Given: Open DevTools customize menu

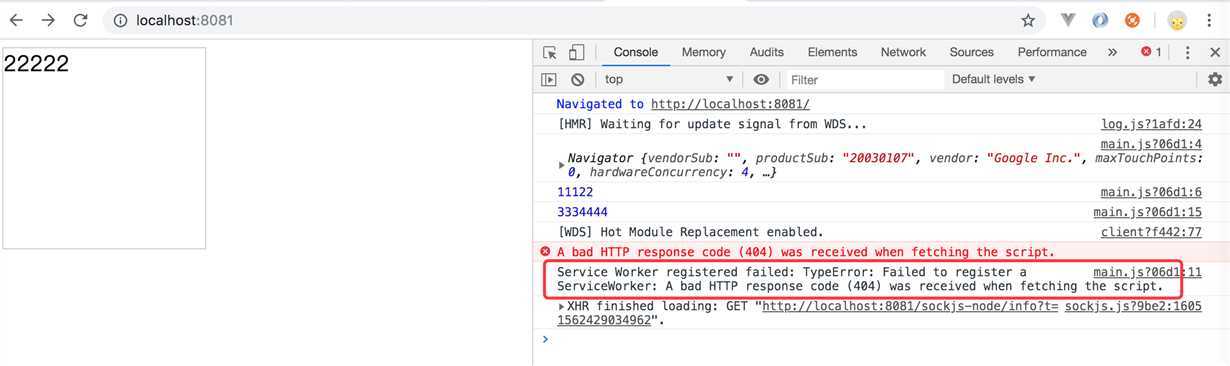Looking at the screenshot, I should tap(1187, 53).
